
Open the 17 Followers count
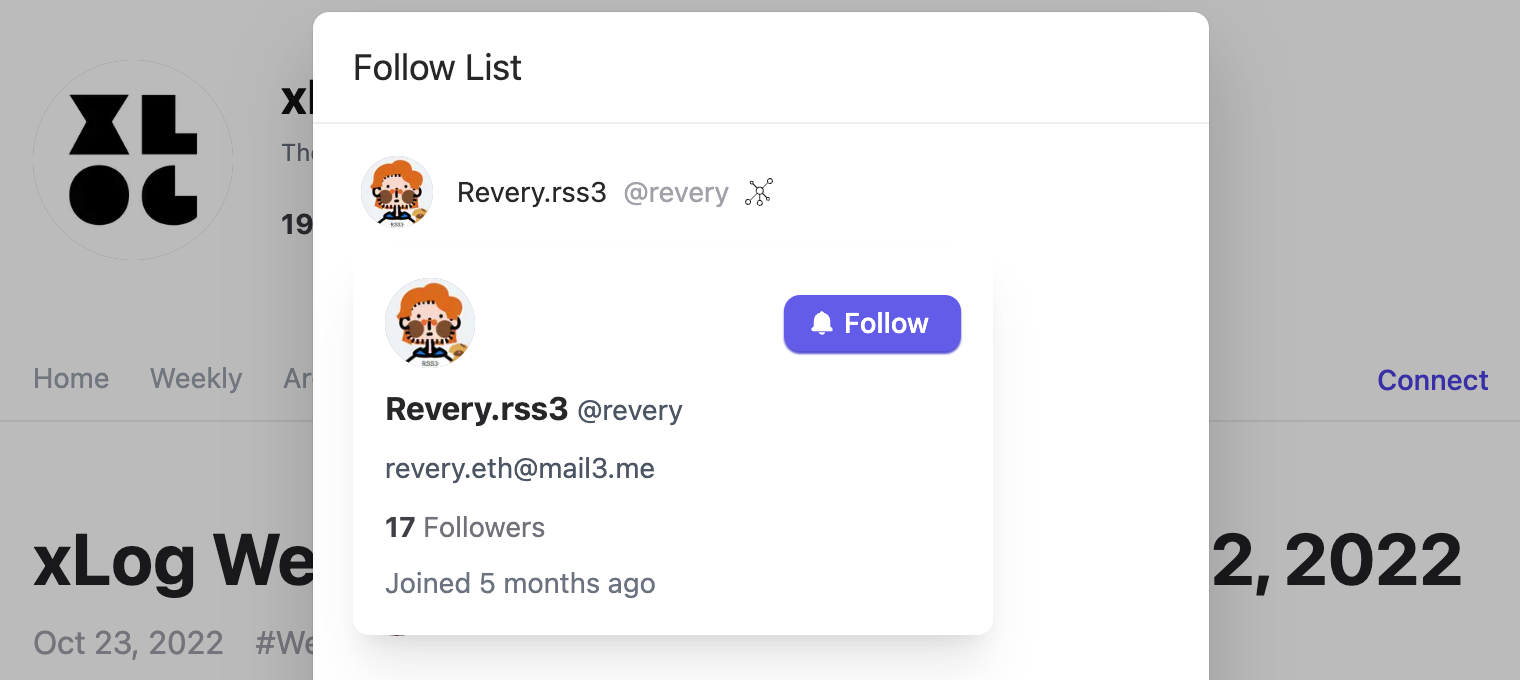[465, 527]
